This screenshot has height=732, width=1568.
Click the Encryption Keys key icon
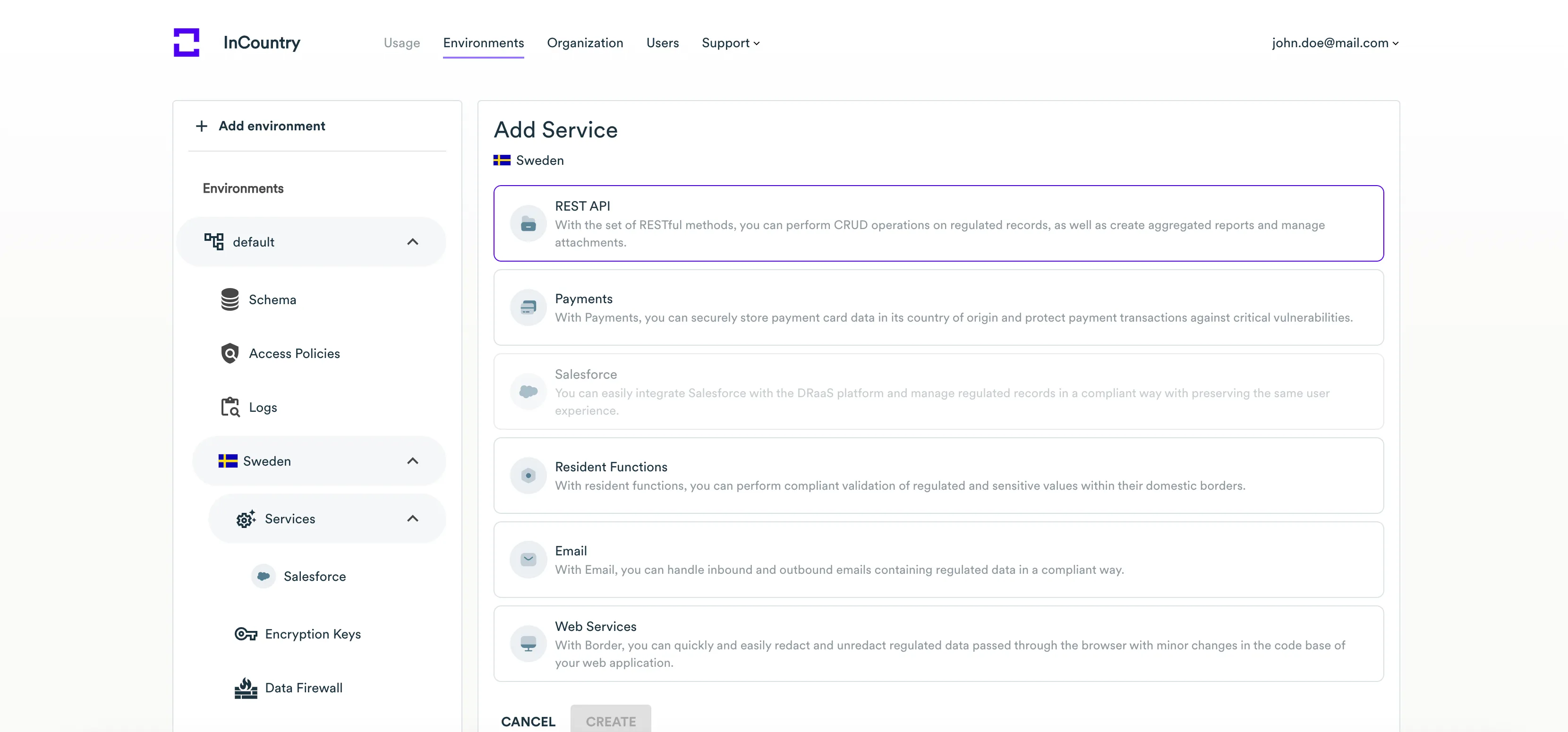click(x=246, y=634)
